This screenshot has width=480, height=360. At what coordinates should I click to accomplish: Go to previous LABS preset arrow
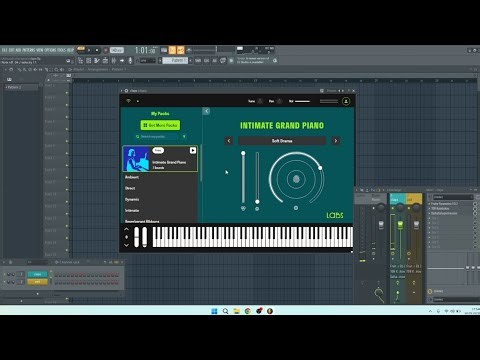coord(229,141)
